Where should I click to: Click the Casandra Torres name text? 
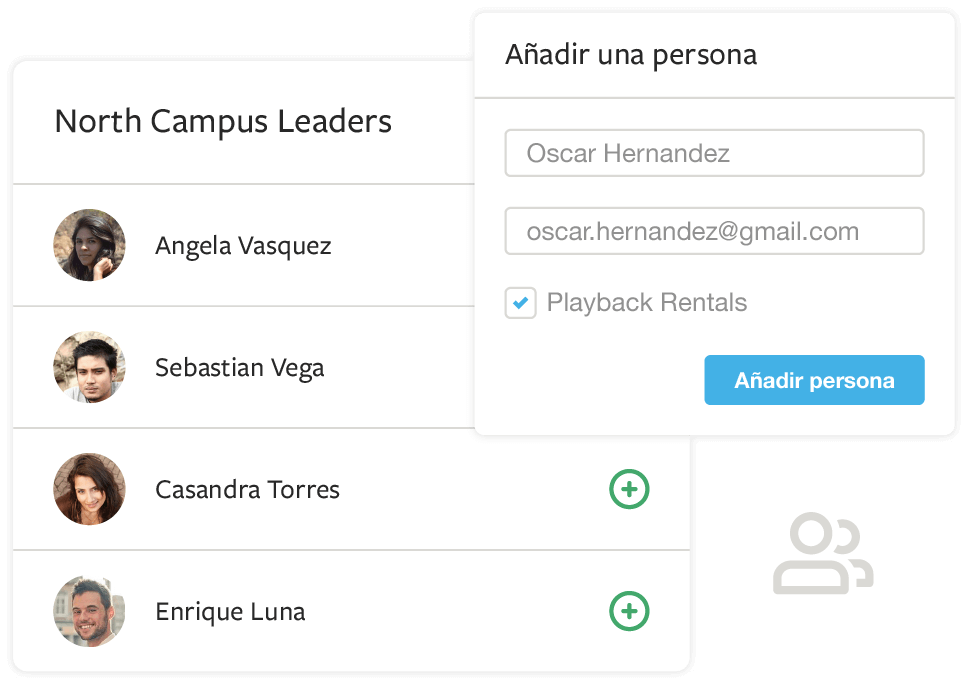247,490
